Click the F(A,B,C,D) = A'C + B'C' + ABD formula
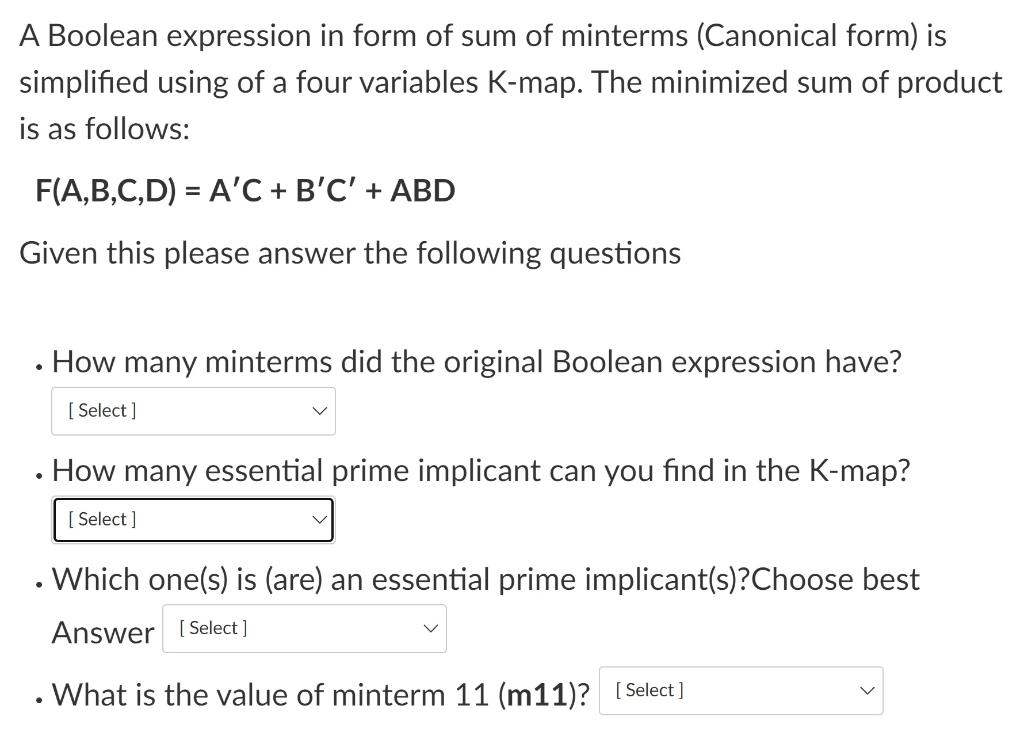Screen dimensions: 1024x755 coord(245,190)
